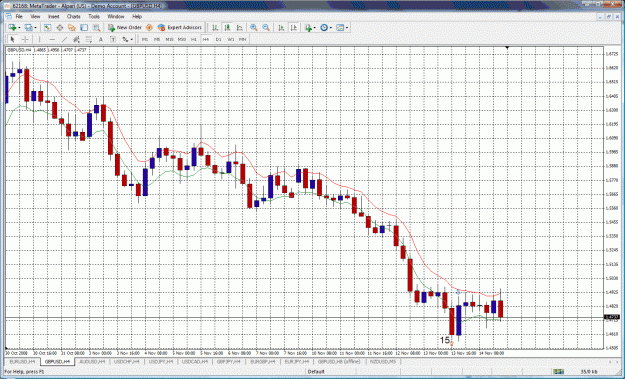
Task: Open the Help menu
Action: click(137, 17)
